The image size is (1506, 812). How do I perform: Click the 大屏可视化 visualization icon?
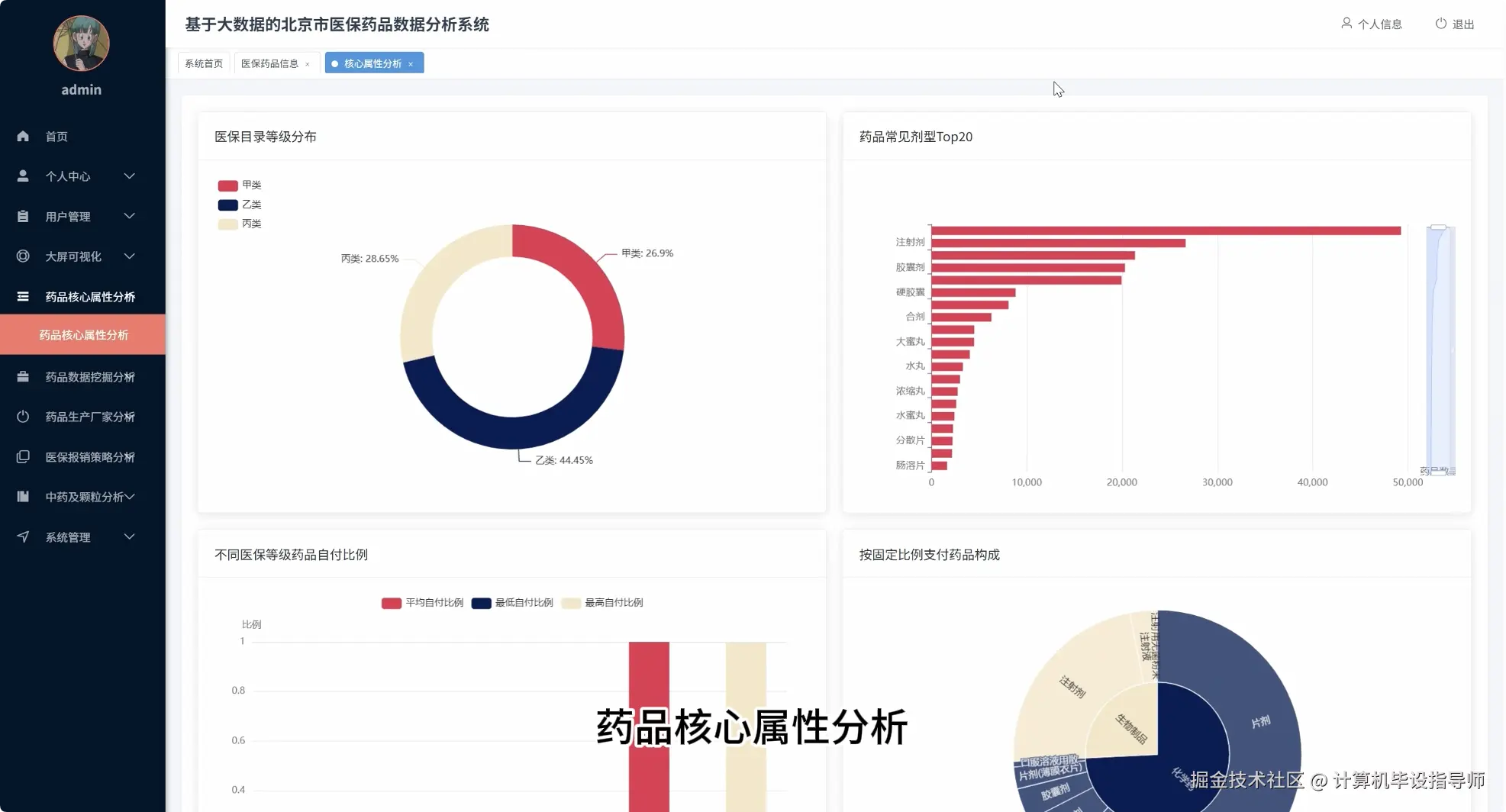coord(23,256)
